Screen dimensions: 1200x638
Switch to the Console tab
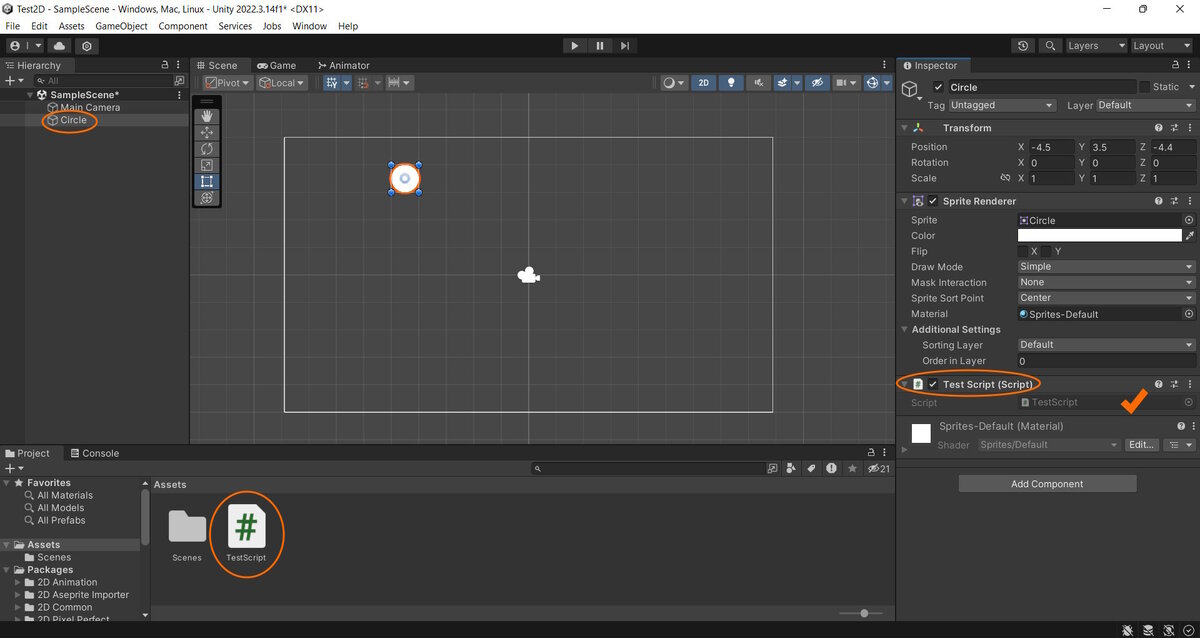point(93,453)
